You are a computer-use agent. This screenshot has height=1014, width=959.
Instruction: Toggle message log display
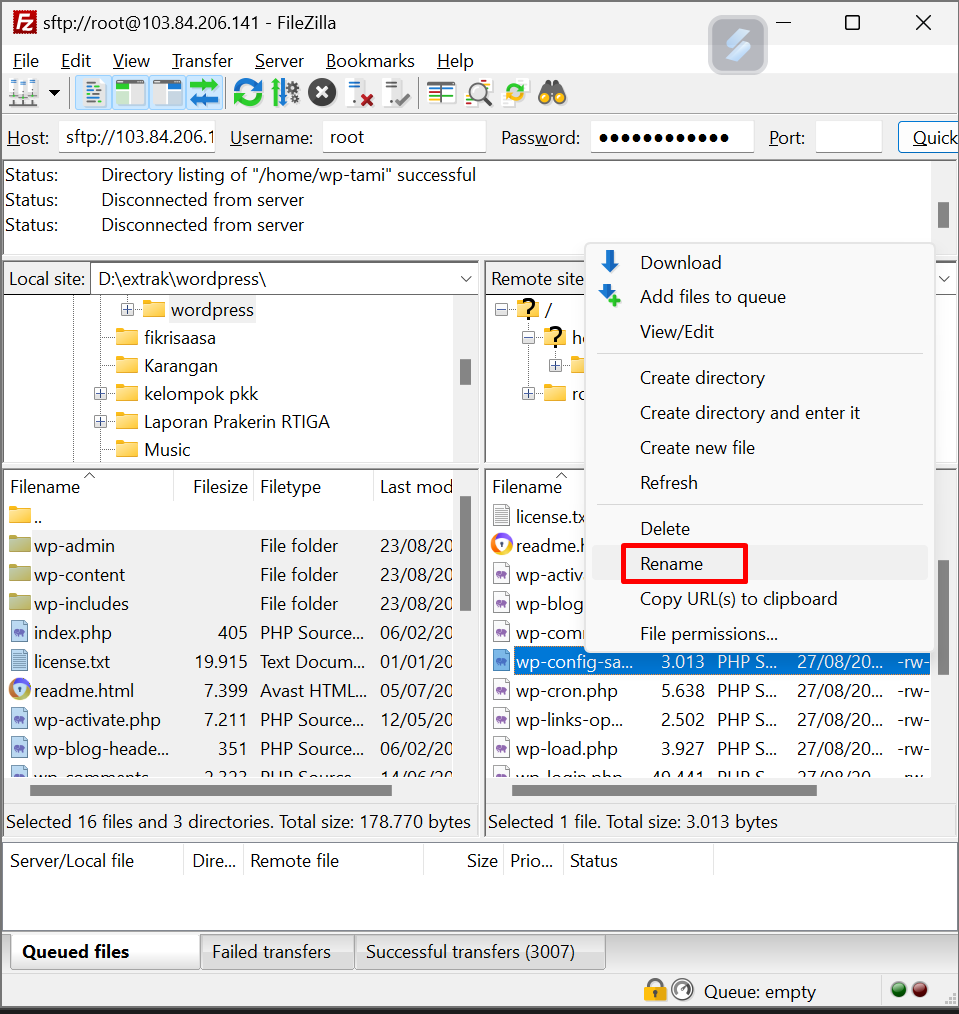tap(94, 94)
